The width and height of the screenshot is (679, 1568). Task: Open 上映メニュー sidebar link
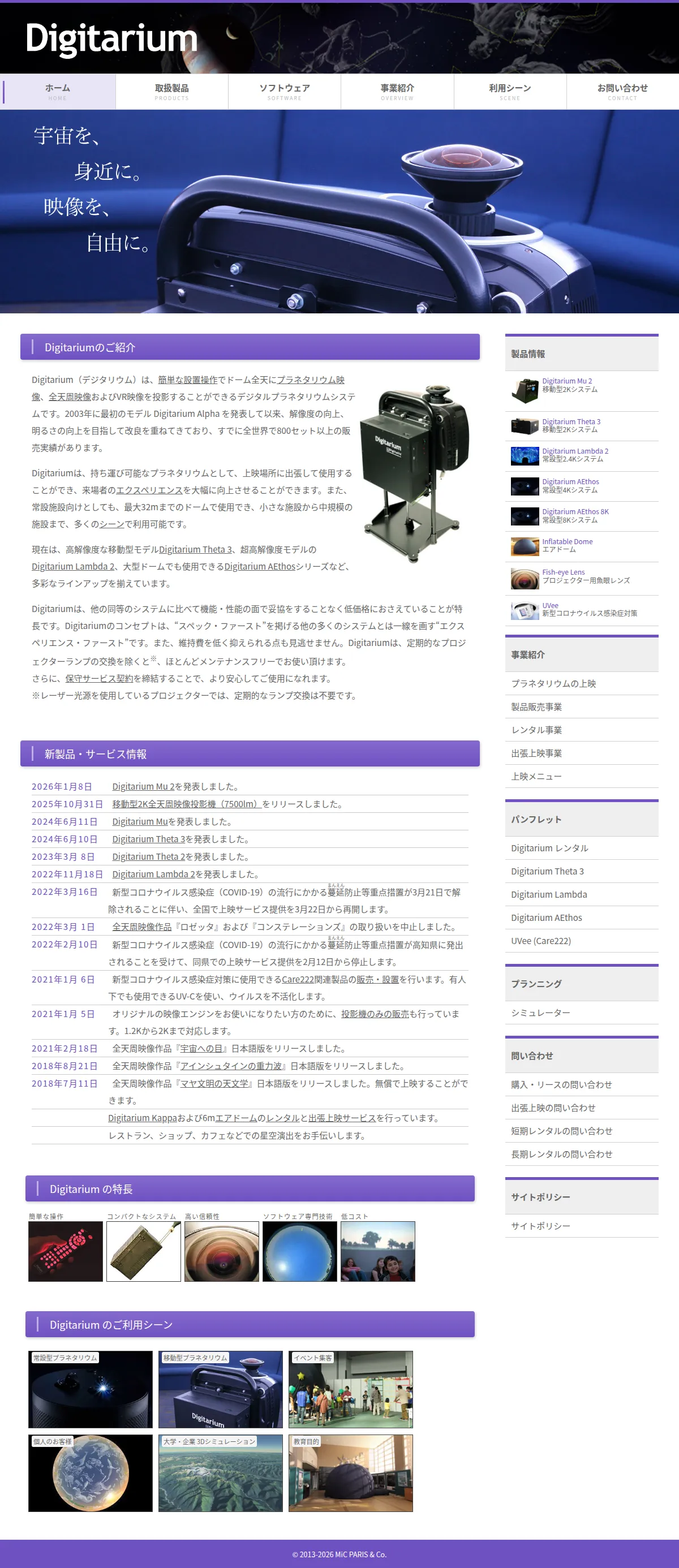coord(582,776)
